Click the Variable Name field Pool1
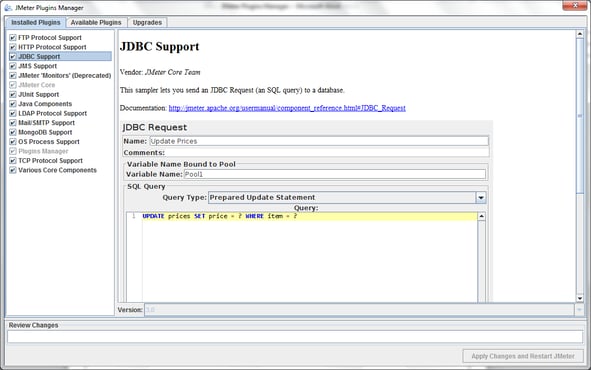Image resolution: width=591 pixels, height=370 pixels. click(335, 174)
